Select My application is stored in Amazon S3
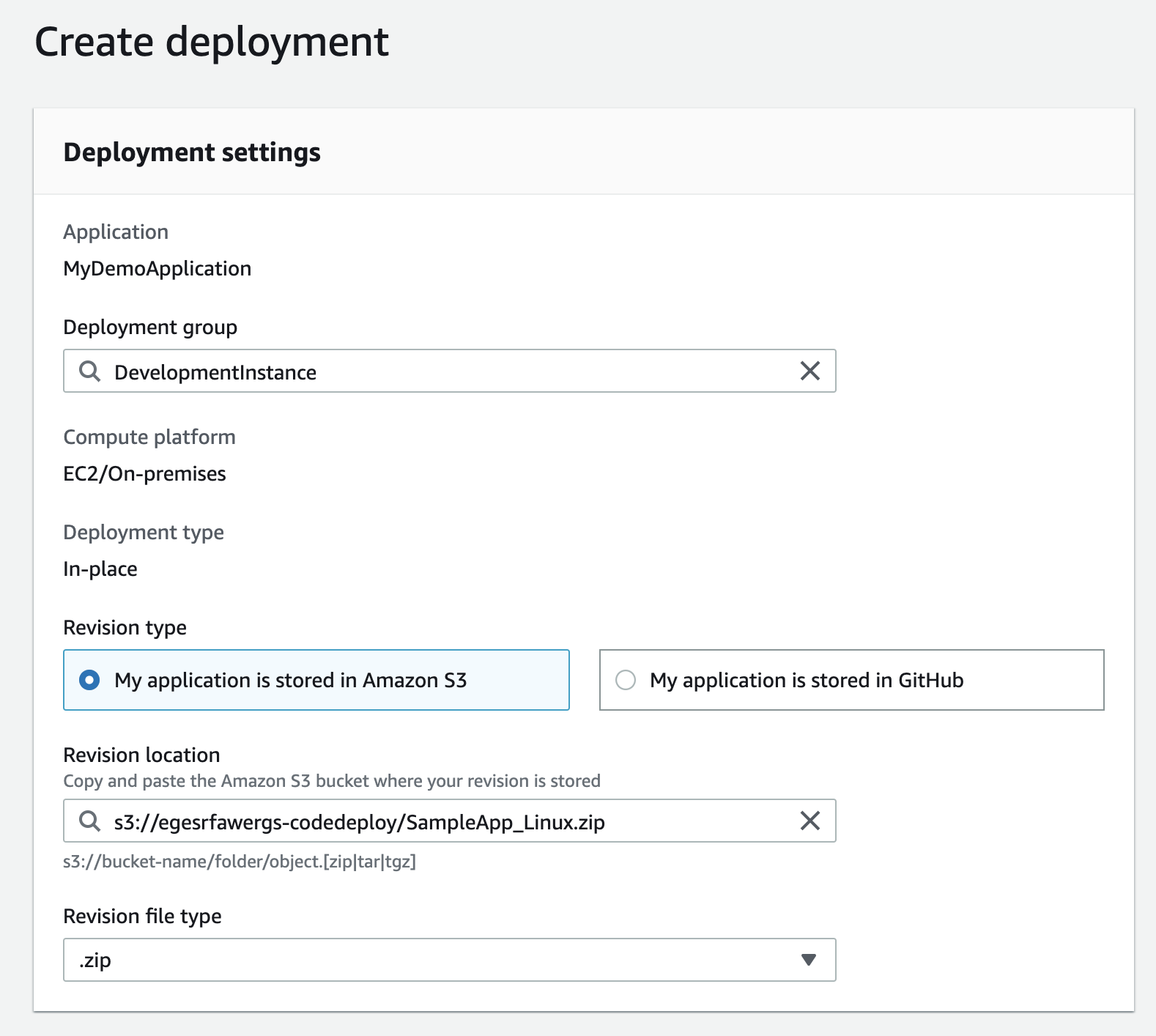 pyautogui.click(x=316, y=680)
